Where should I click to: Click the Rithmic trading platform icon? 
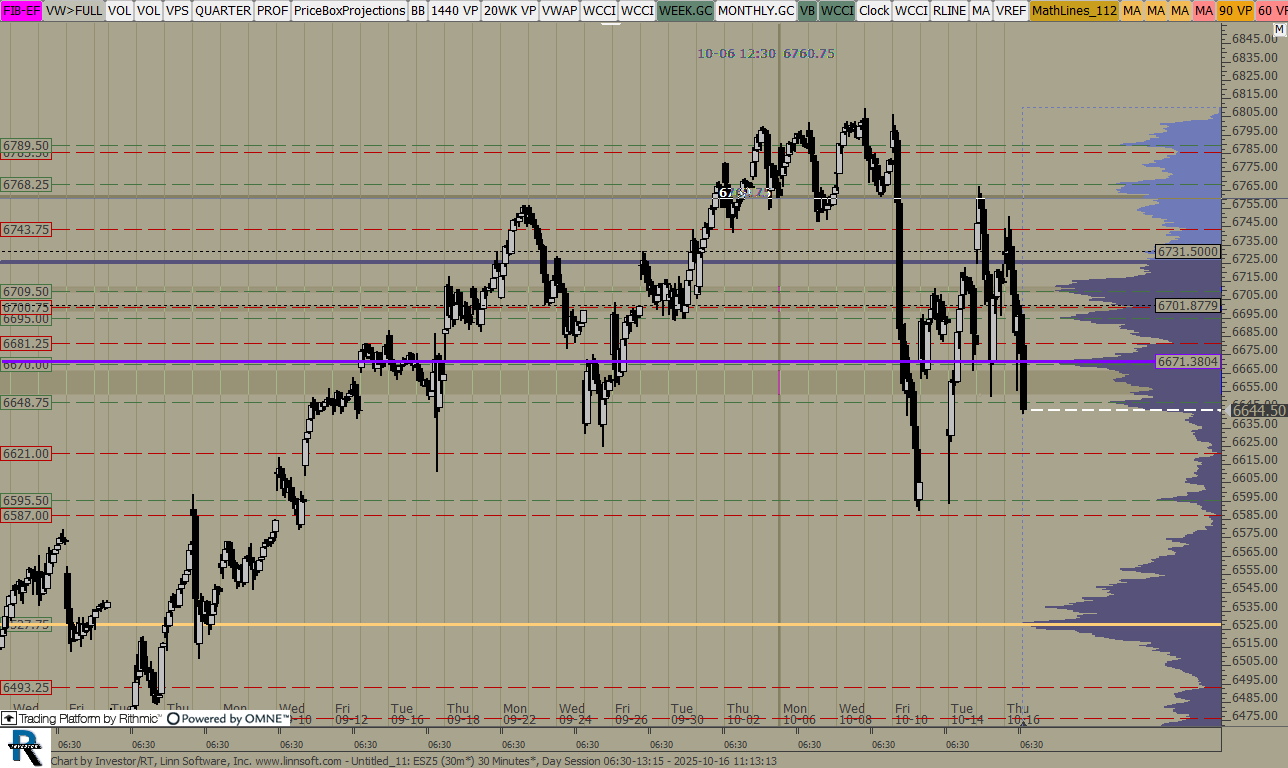coord(9,718)
